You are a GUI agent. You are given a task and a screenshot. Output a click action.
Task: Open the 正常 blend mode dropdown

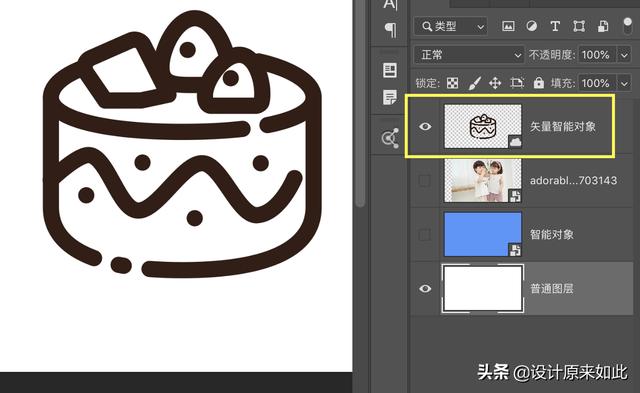(x=469, y=55)
